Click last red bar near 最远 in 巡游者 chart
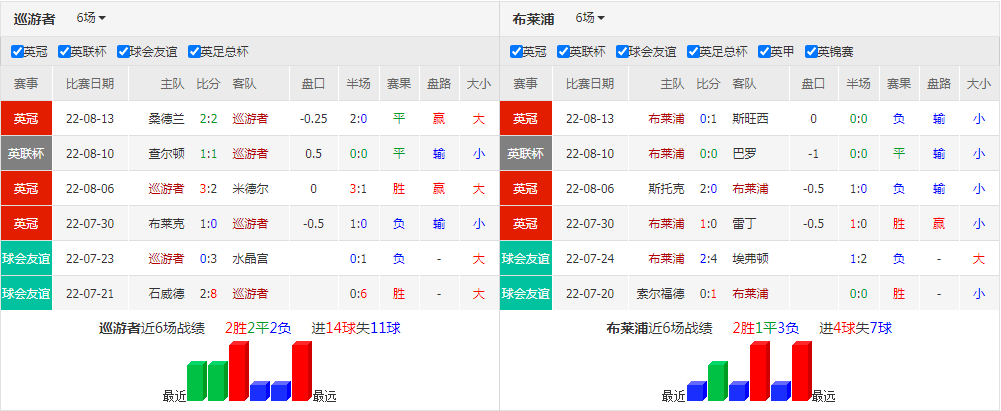Image resolution: width=1001 pixels, height=411 pixels. click(x=302, y=371)
